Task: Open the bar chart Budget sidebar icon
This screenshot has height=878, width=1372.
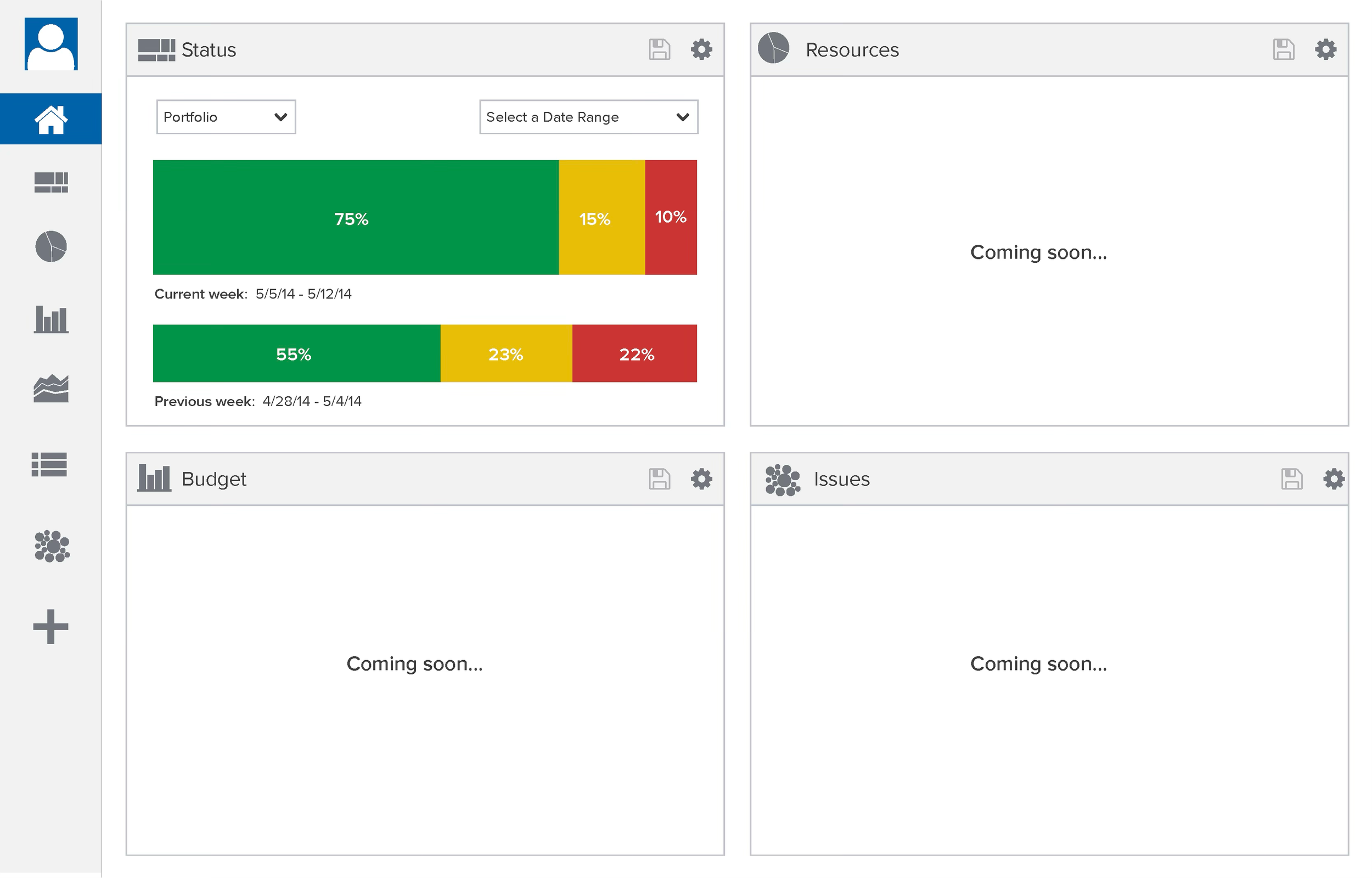Action: pyautogui.click(x=50, y=319)
